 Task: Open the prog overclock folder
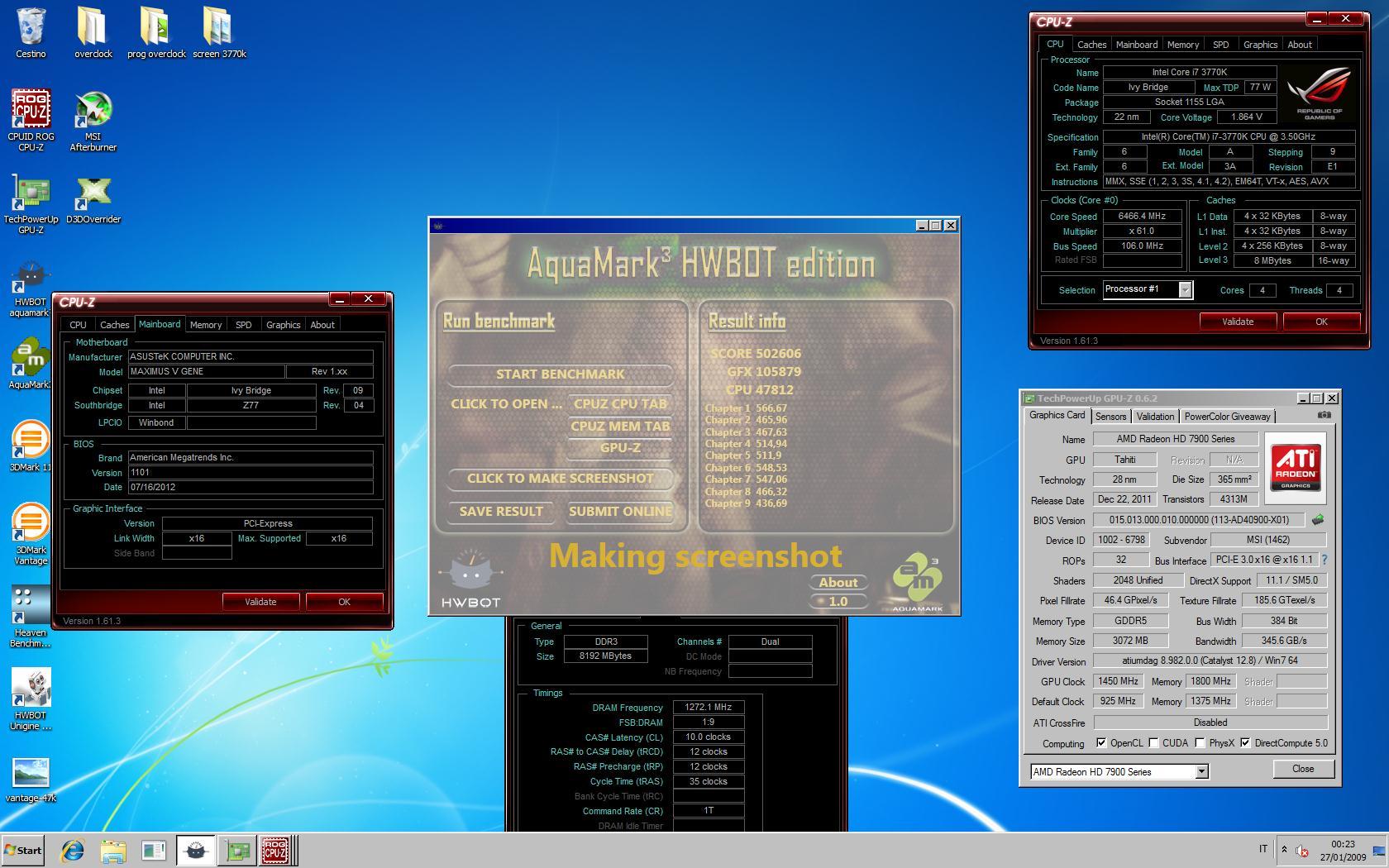point(156,33)
